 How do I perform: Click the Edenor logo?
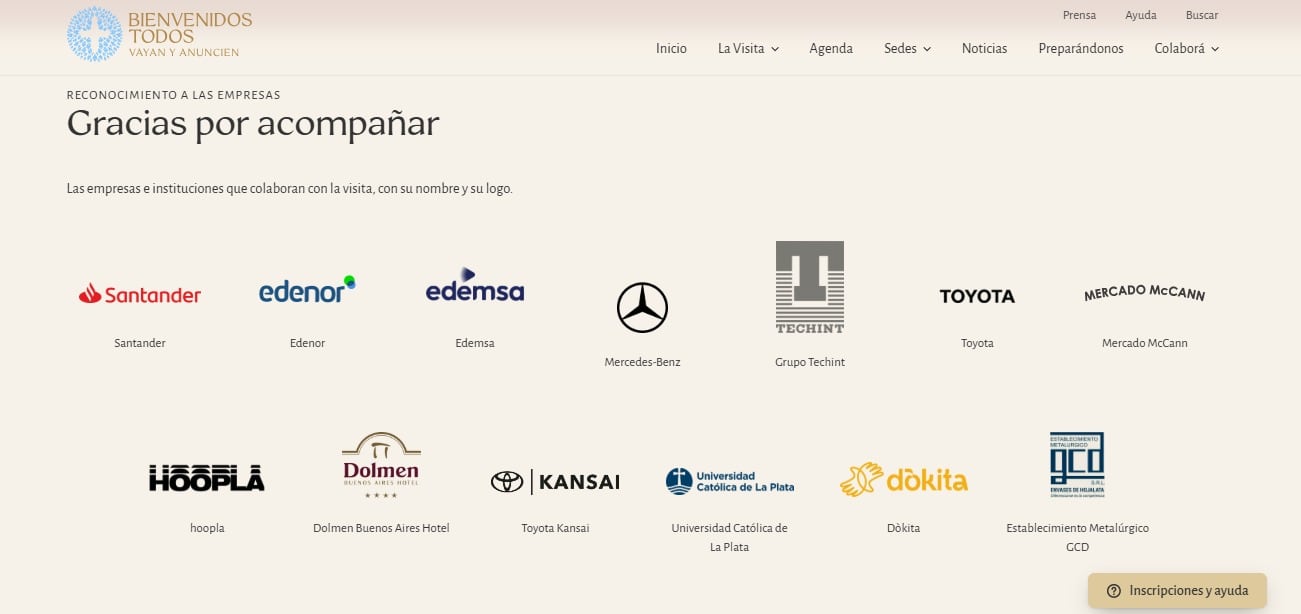coord(307,289)
